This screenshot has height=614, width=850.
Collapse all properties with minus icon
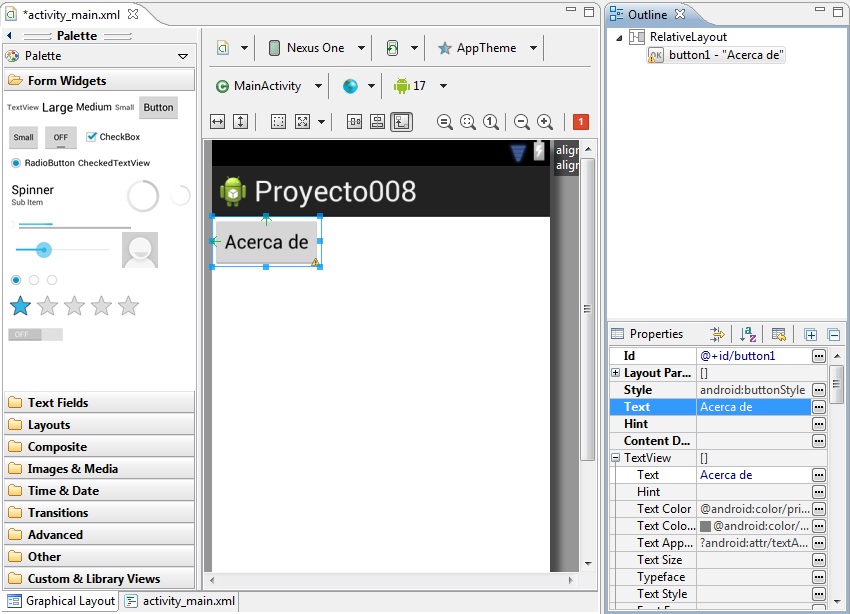pyautogui.click(x=834, y=334)
